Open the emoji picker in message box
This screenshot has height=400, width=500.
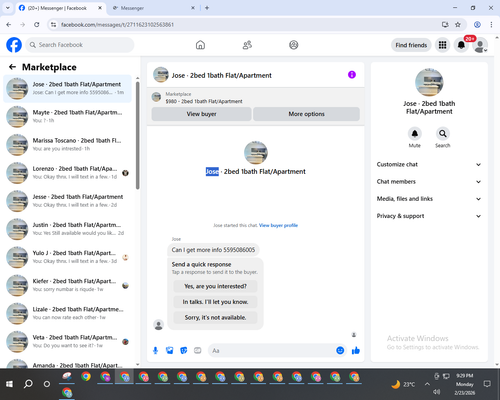coord(340,350)
